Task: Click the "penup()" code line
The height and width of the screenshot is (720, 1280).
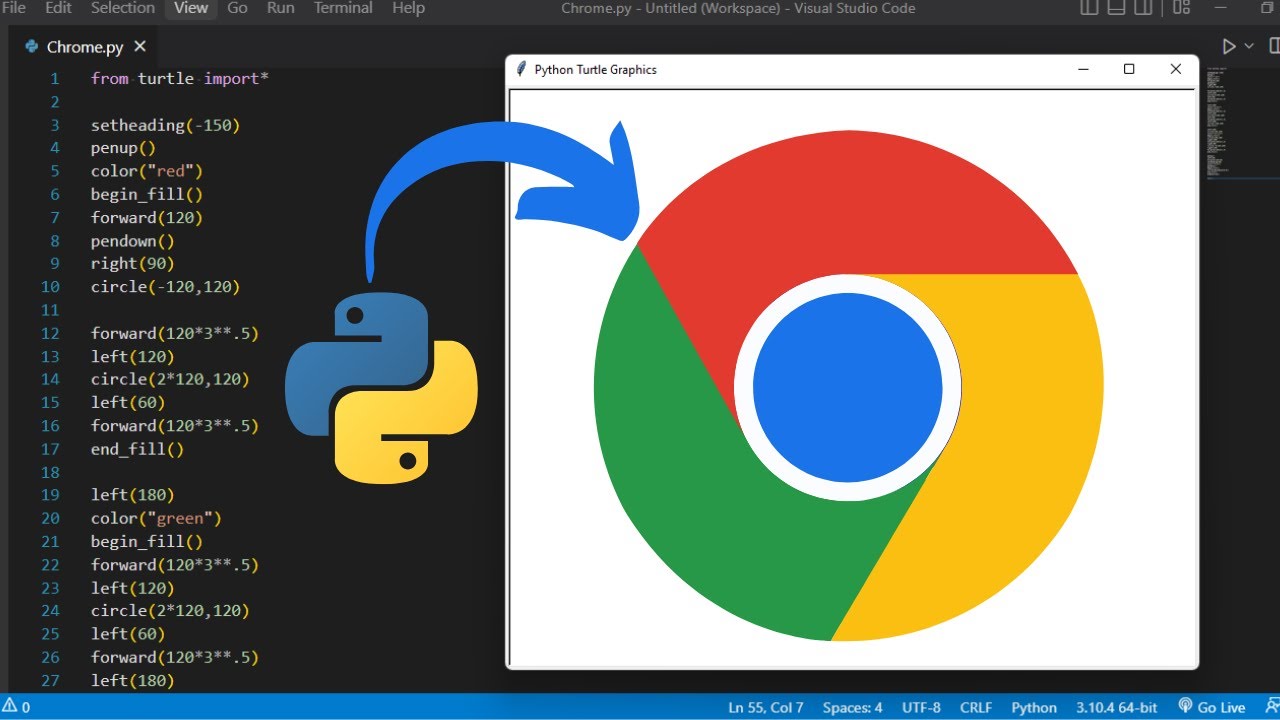Action: pos(123,148)
